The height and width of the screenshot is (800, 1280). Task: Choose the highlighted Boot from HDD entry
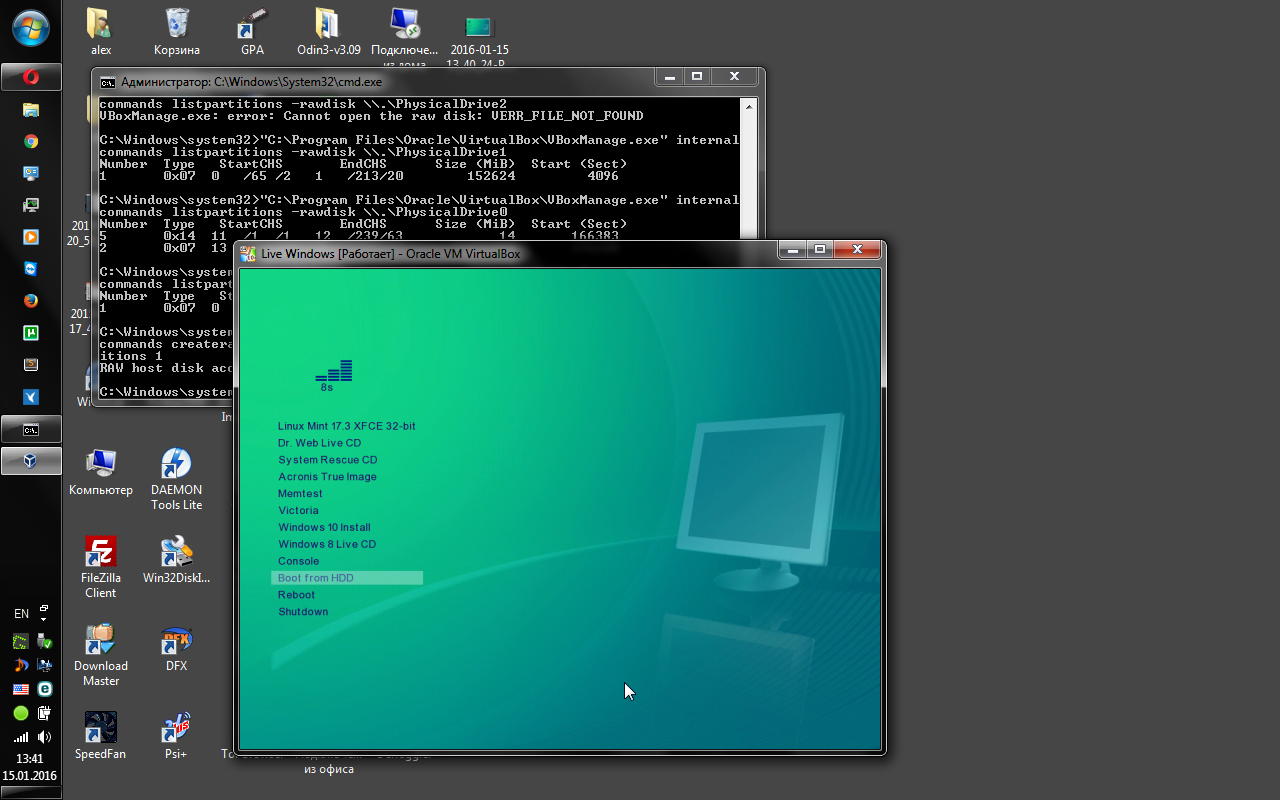pos(347,578)
